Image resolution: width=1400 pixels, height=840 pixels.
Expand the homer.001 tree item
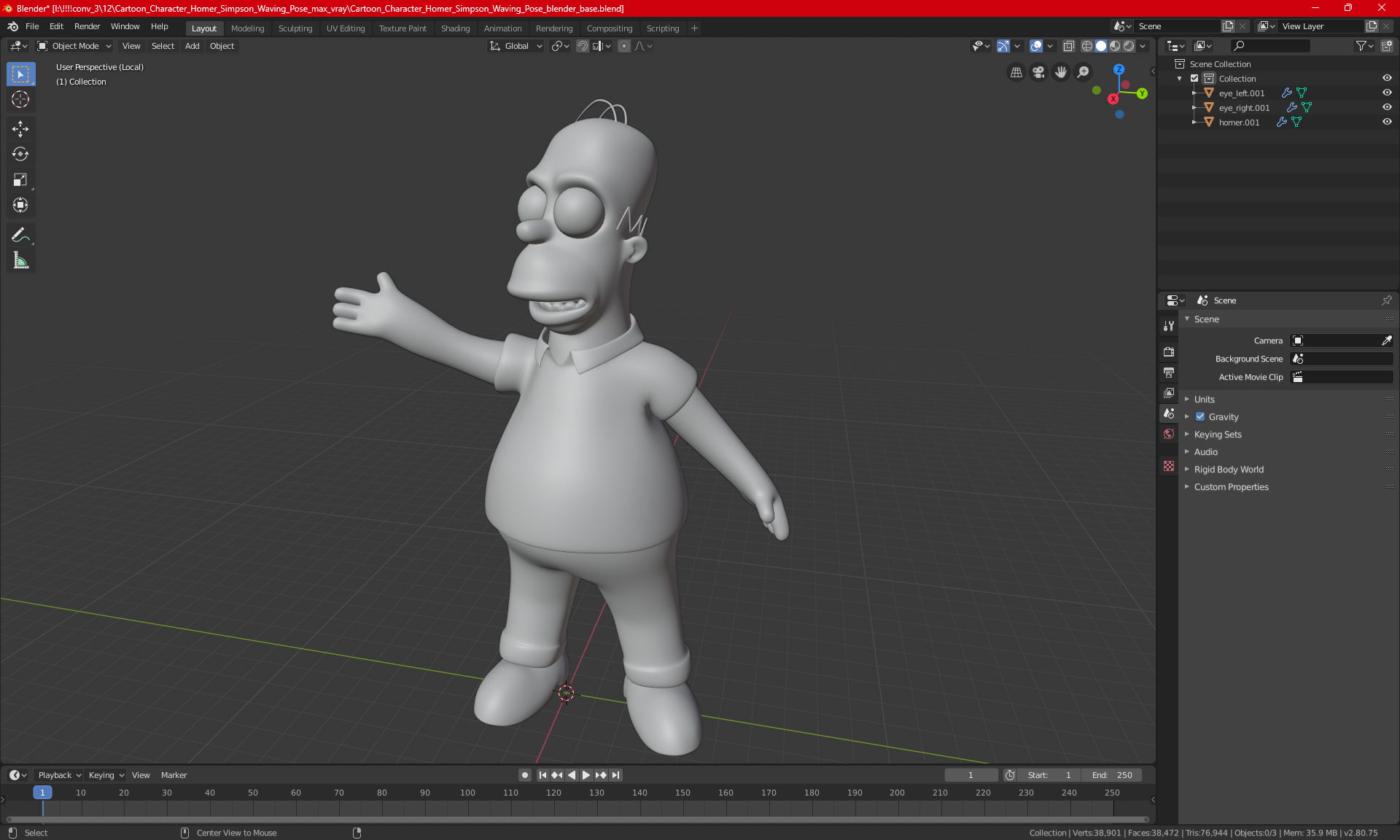click(1194, 122)
